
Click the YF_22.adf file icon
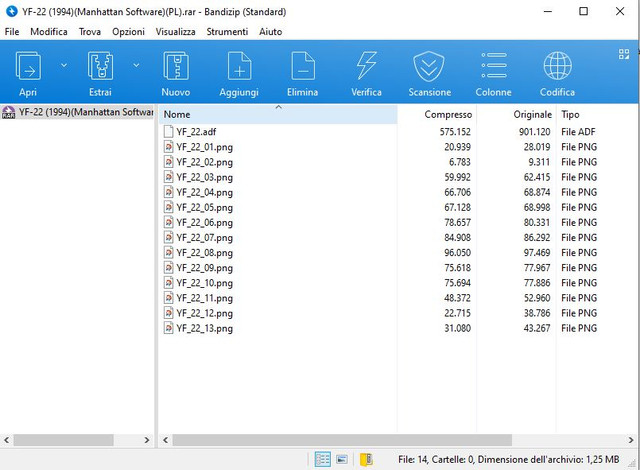[168, 131]
